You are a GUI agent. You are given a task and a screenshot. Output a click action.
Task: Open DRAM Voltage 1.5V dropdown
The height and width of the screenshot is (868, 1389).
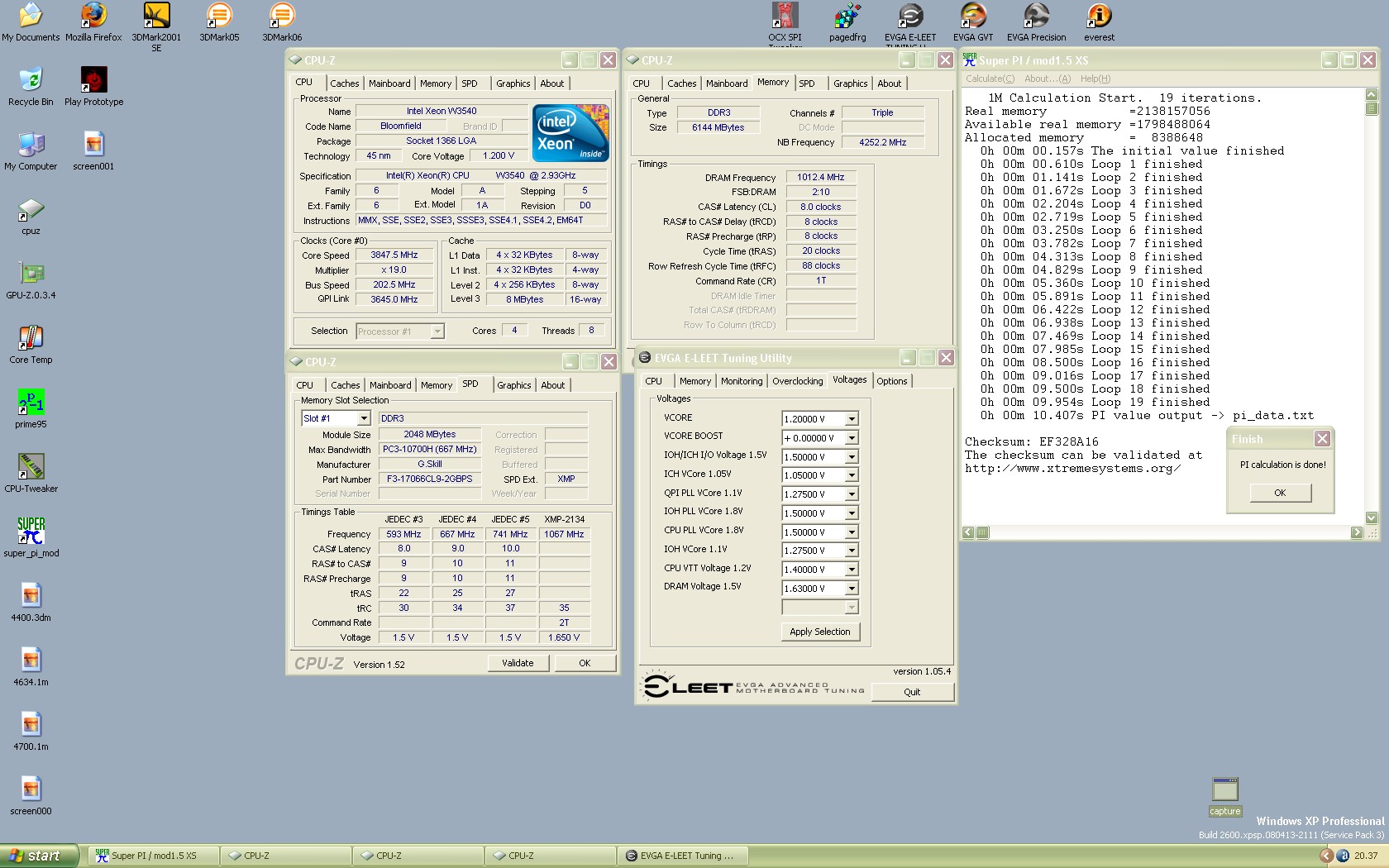tap(852, 589)
